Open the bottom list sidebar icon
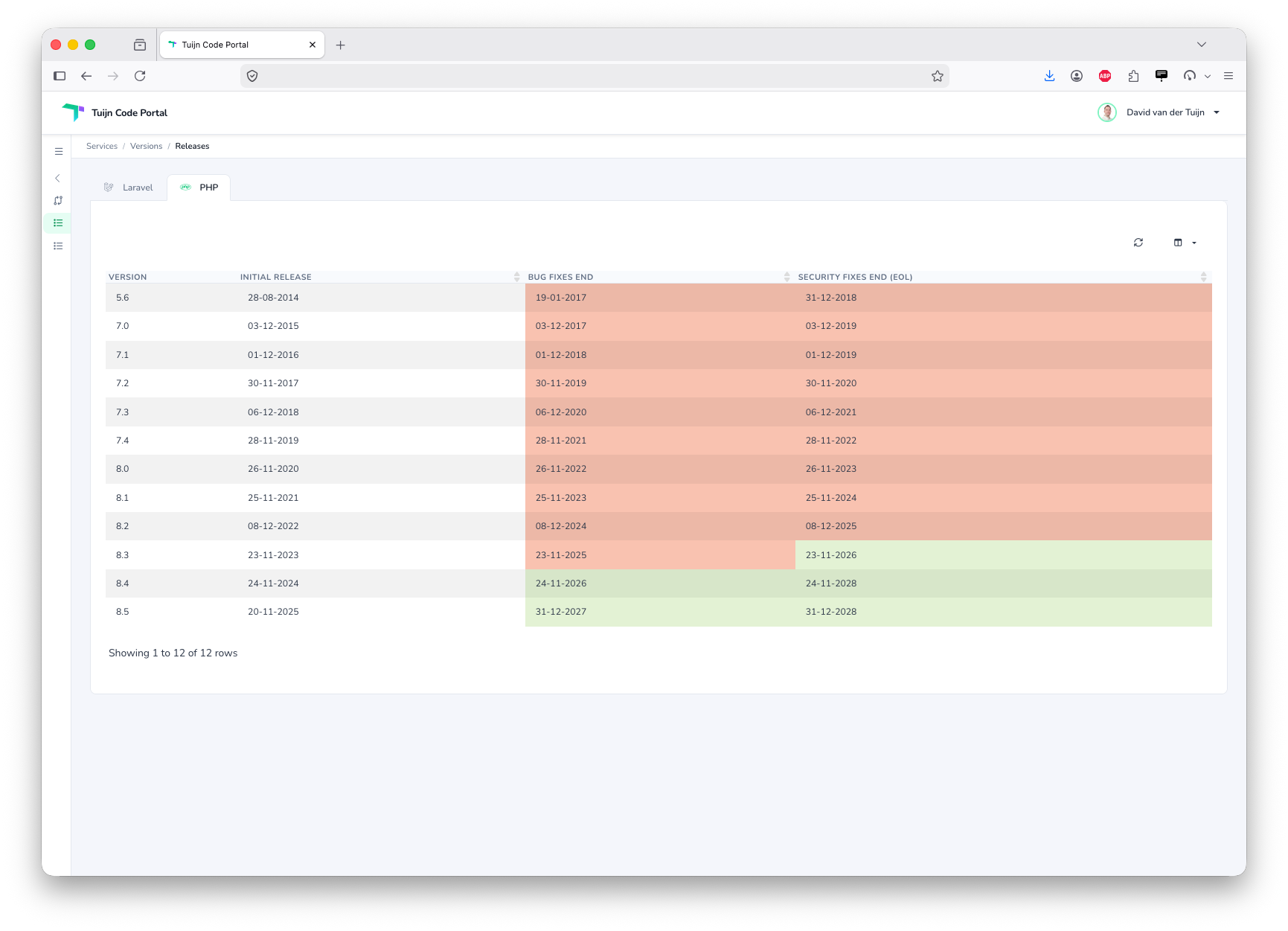Viewport: 1288px width, 931px height. coord(58,246)
